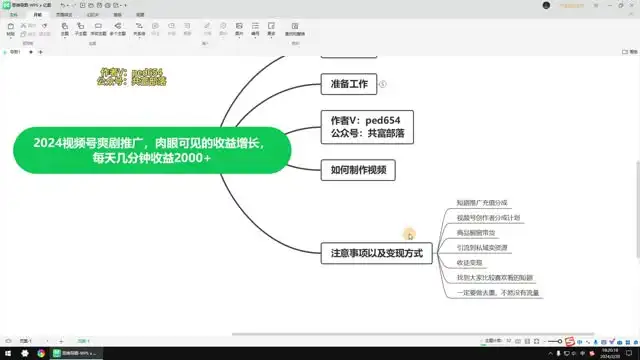
Task: Click the orange membership link in the title bar
Action: 571,6
